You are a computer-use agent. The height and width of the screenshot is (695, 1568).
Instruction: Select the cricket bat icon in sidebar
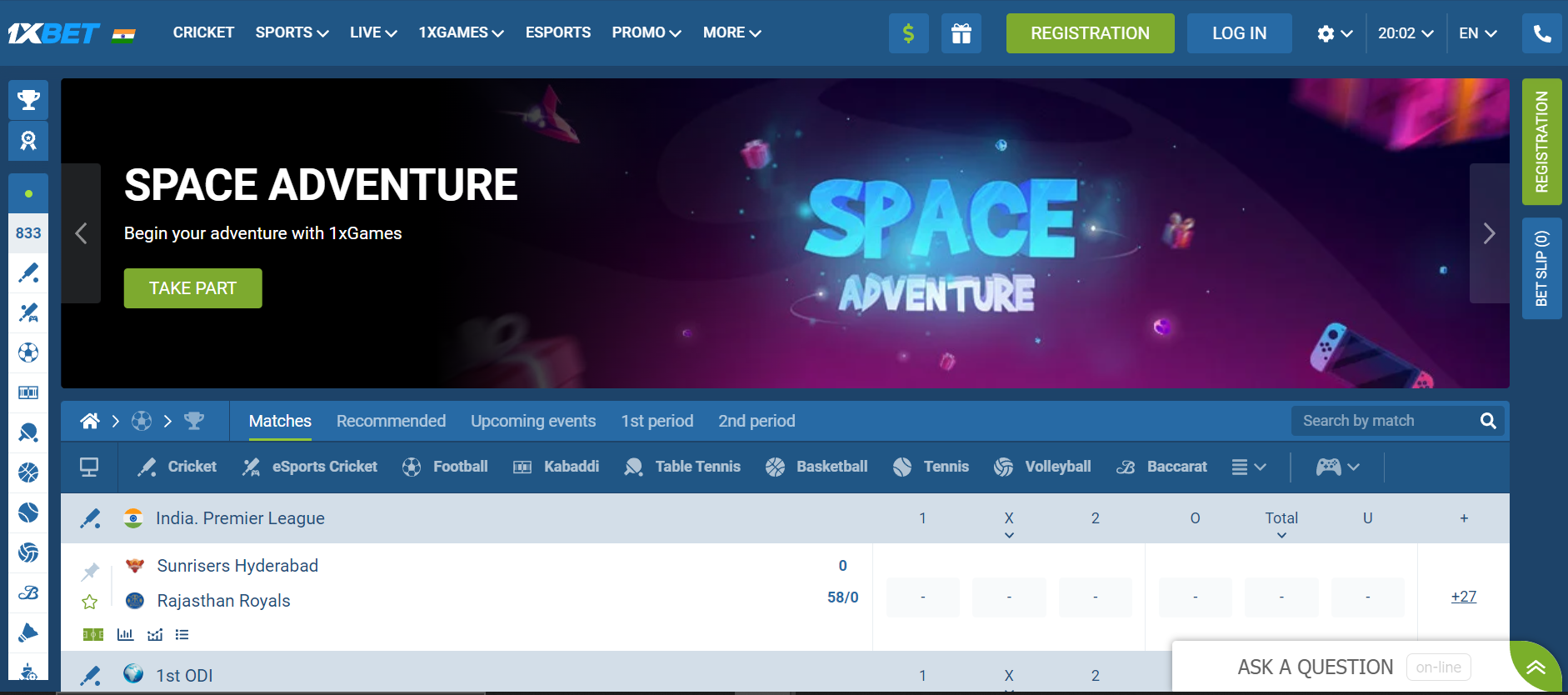pos(28,272)
